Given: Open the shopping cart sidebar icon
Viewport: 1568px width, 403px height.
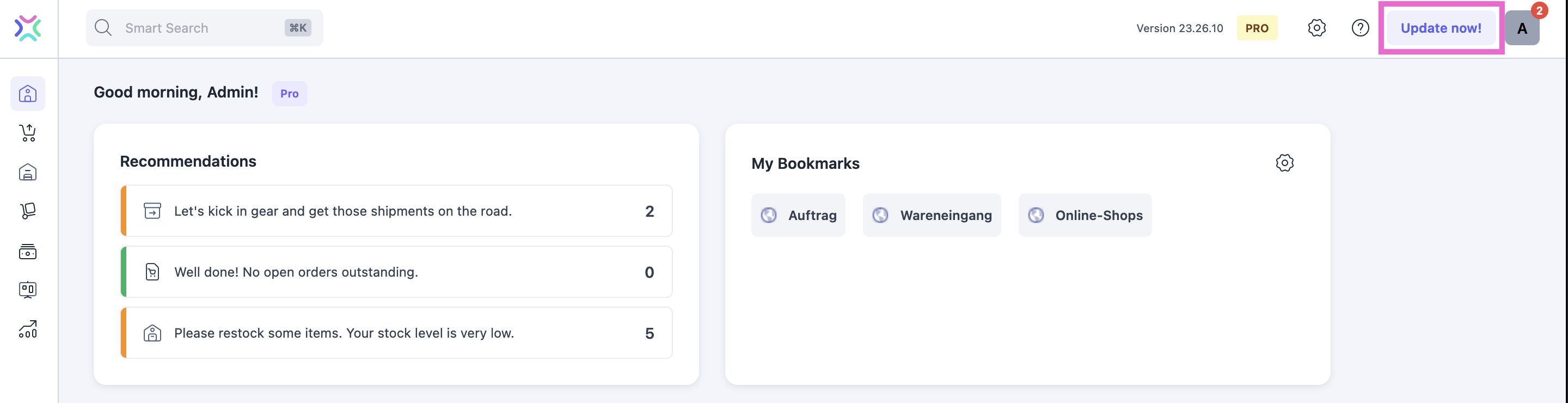Looking at the screenshot, I should point(28,133).
